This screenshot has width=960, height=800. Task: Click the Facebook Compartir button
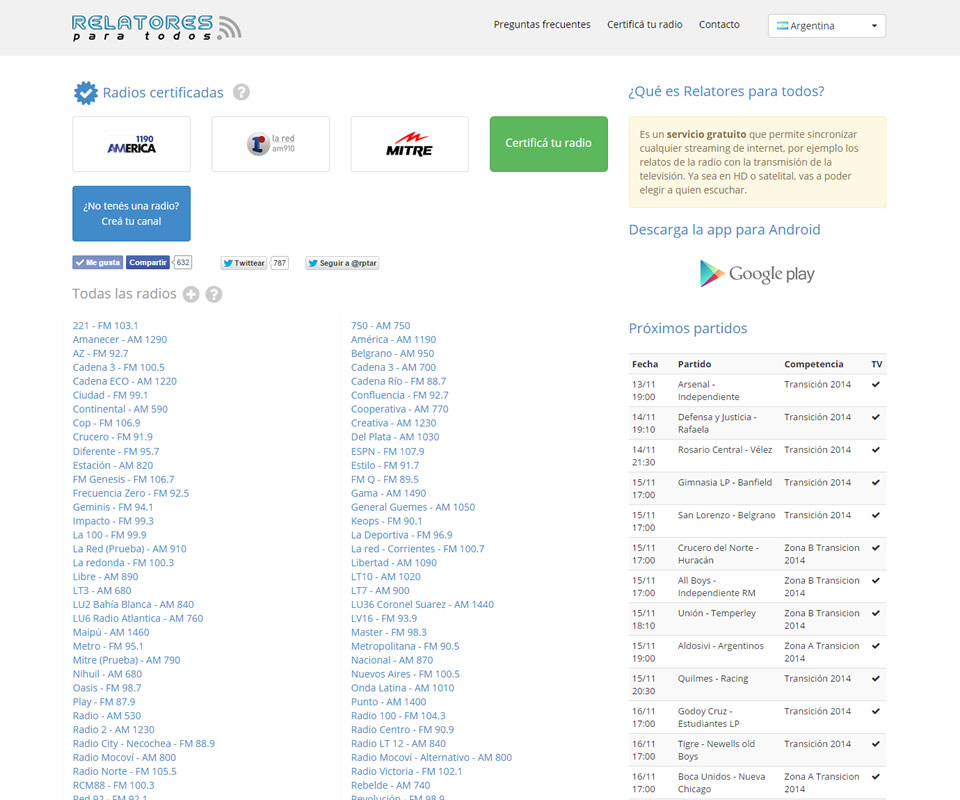pyautogui.click(x=148, y=263)
